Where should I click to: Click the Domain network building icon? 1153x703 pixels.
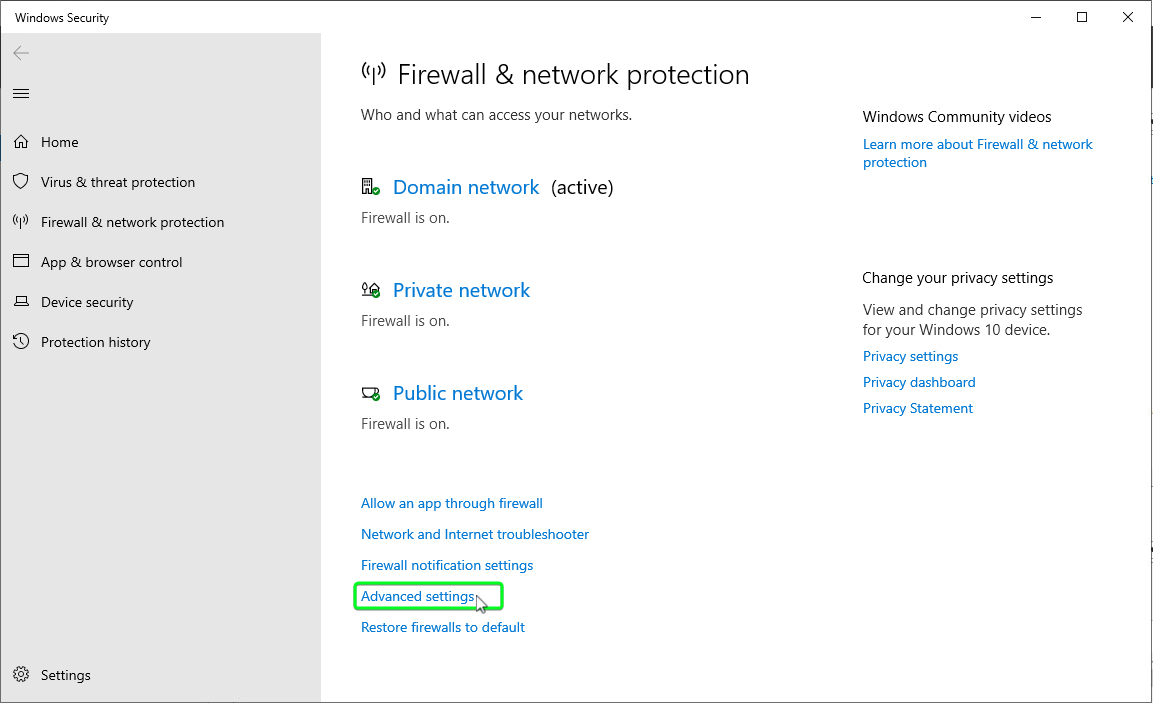371,187
